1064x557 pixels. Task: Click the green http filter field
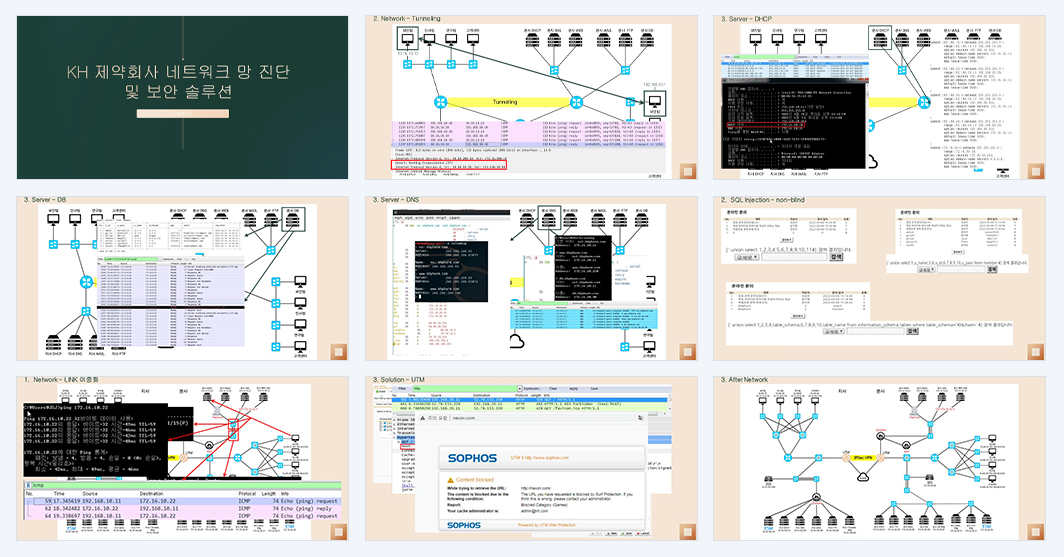[465, 389]
